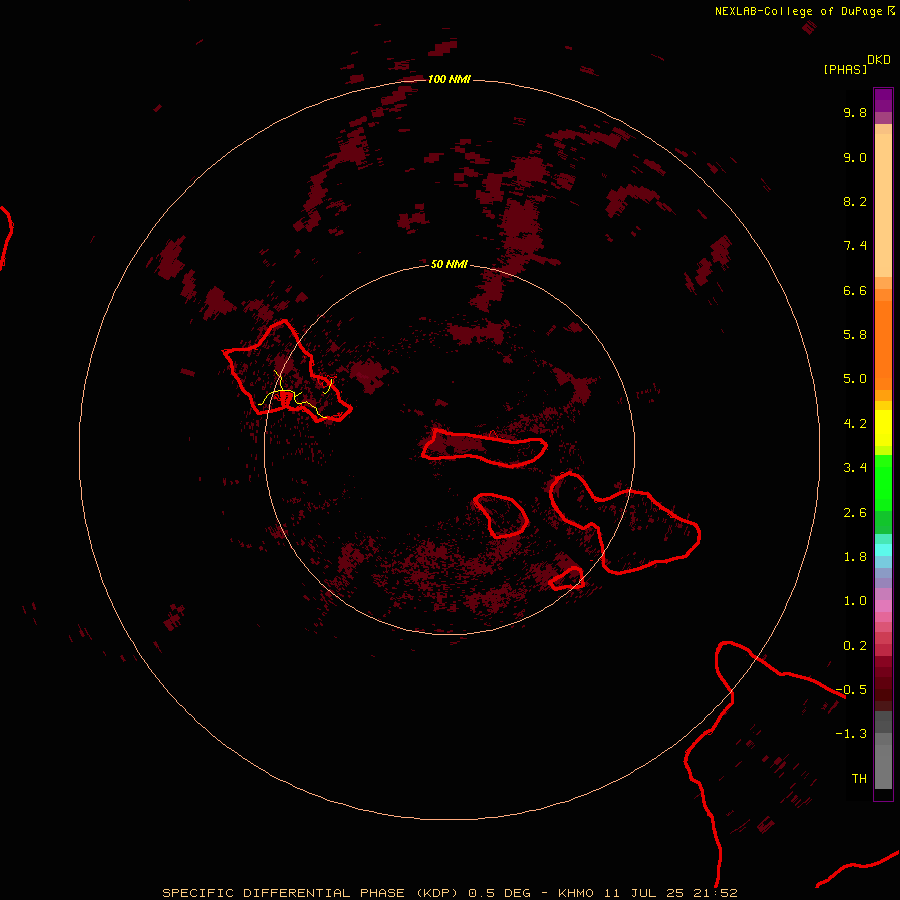Select the 3.4 scale label

855,468
